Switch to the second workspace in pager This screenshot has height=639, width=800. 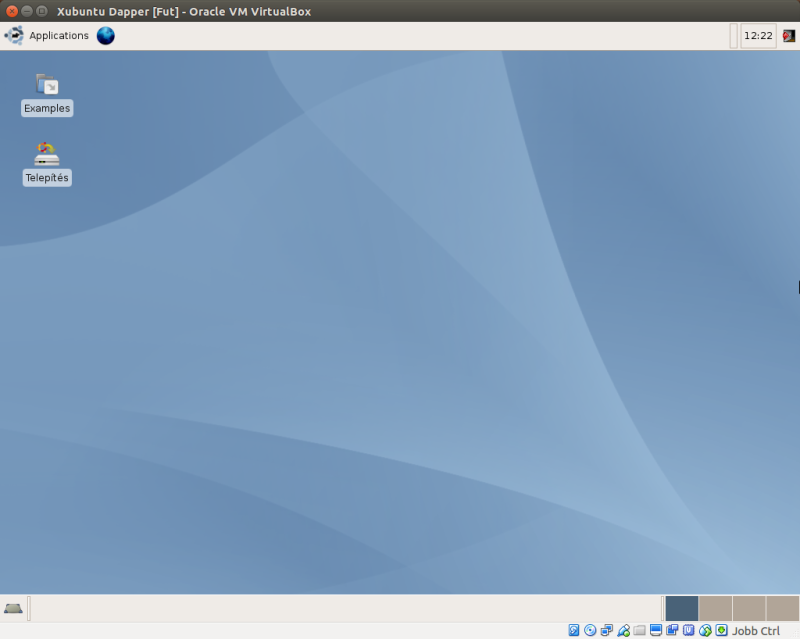pos(715,608)
